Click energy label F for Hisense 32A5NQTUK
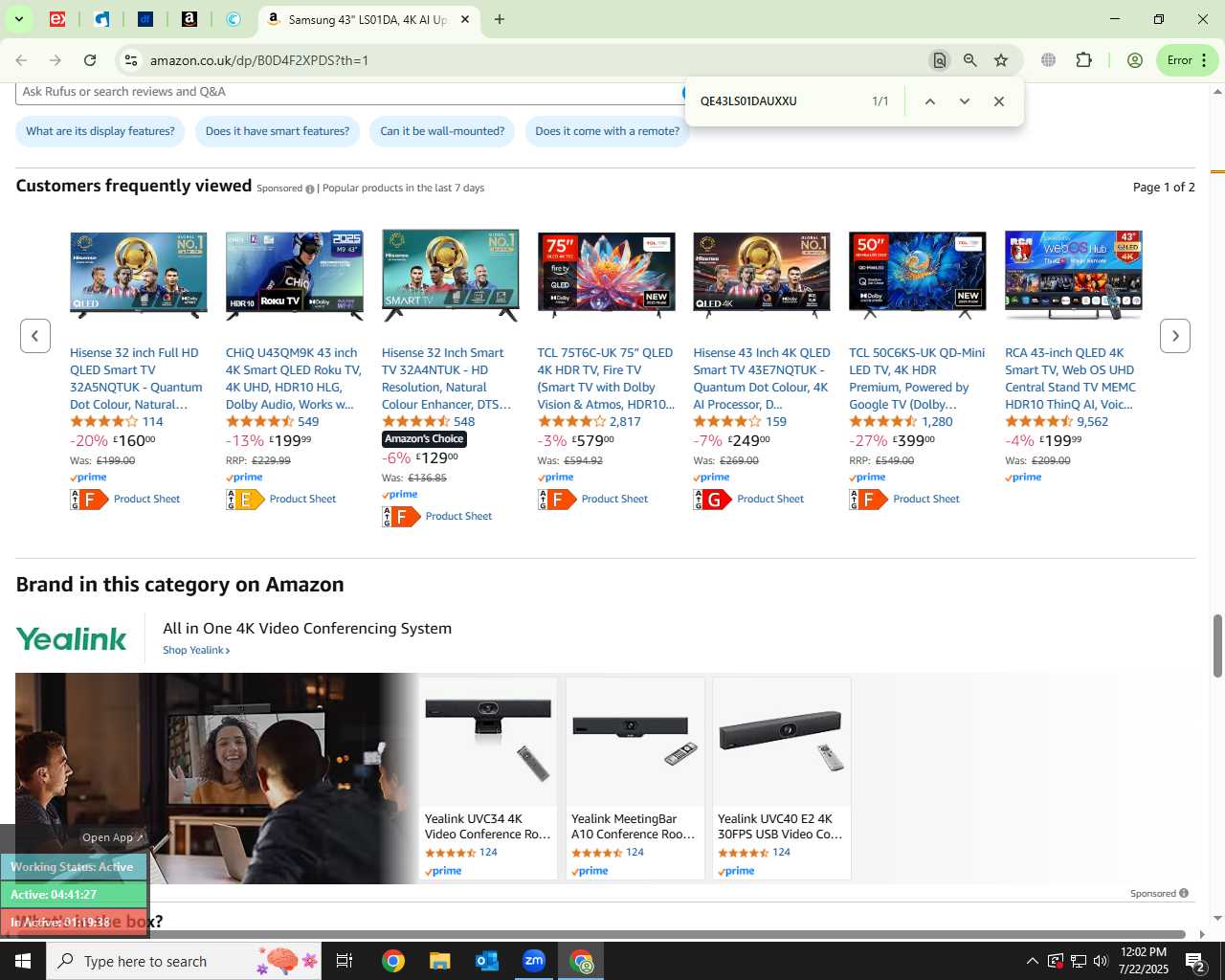Image resolution: width=1225 pixels, height=980 pixels. [x=89, y=499]
